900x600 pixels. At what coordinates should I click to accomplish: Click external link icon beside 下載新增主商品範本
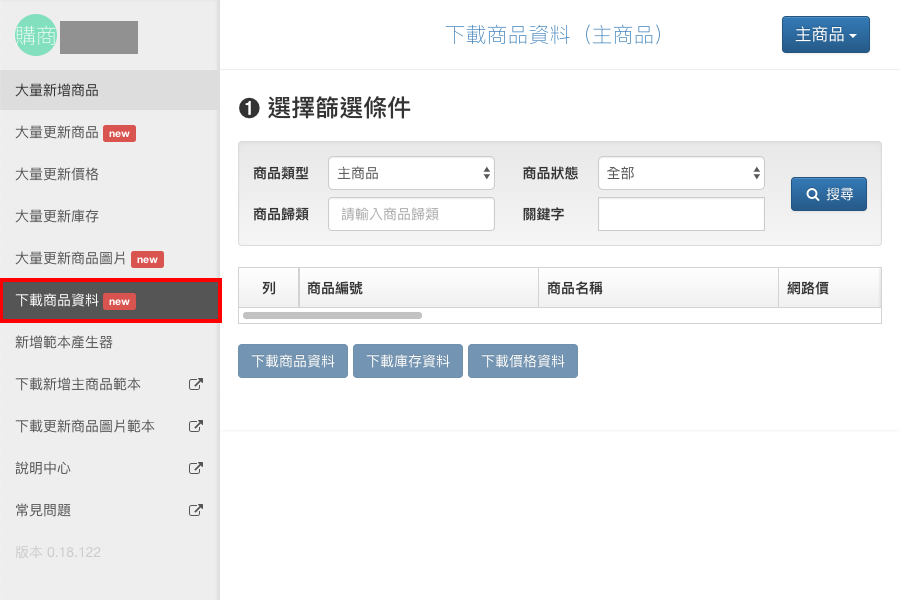coord(196,384)
